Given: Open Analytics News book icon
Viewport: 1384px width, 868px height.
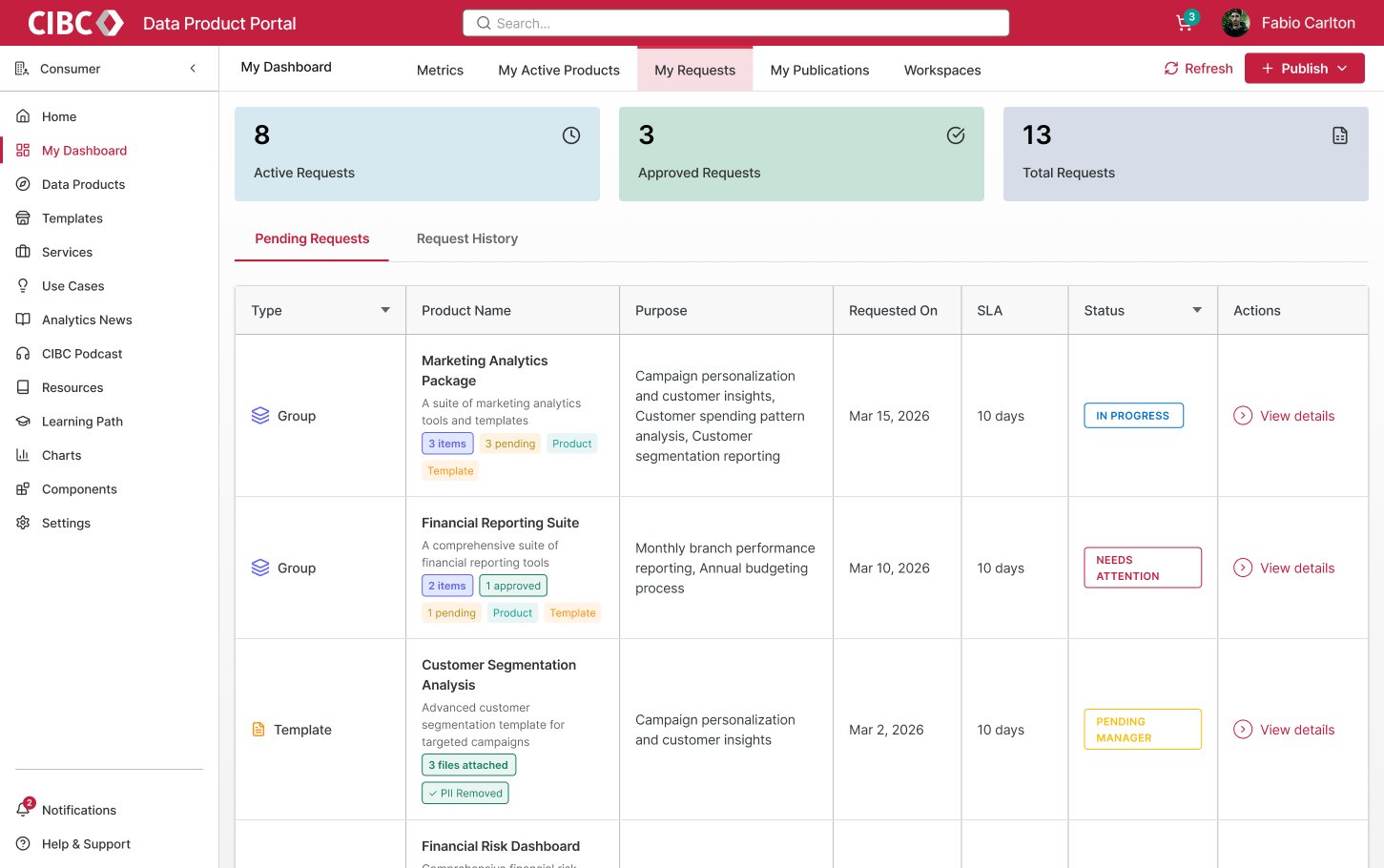Looking at the screenshot, I should 23,320.
